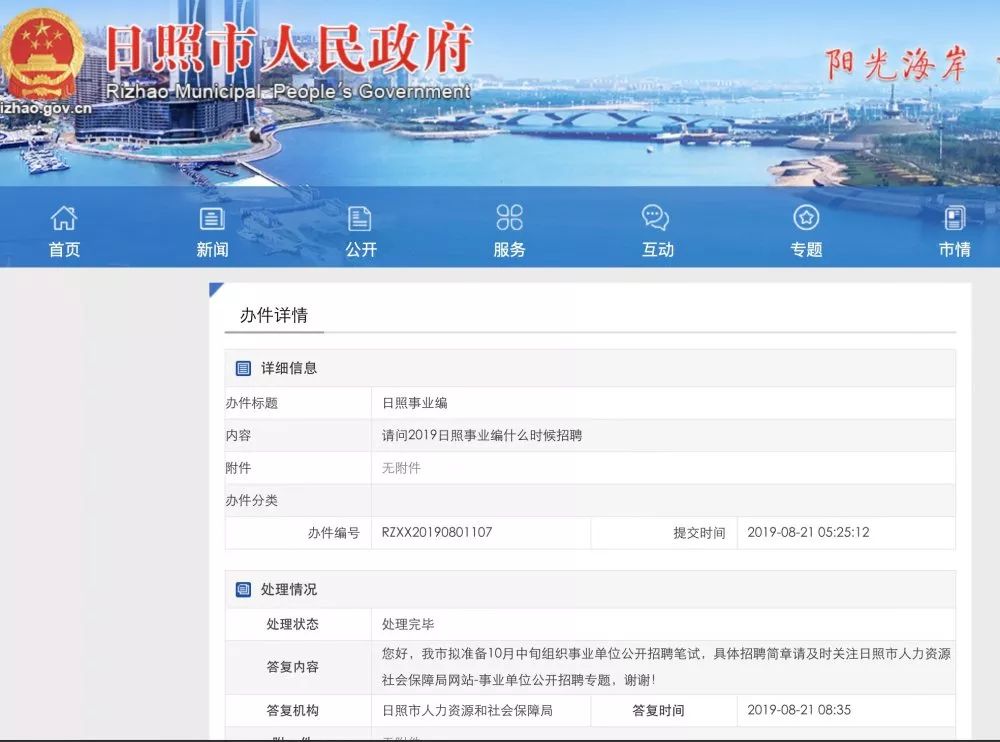The height and width of the screenshot is (742, 1000).
Task: Click the 专题 topics star icon
Action: (806, 217)
